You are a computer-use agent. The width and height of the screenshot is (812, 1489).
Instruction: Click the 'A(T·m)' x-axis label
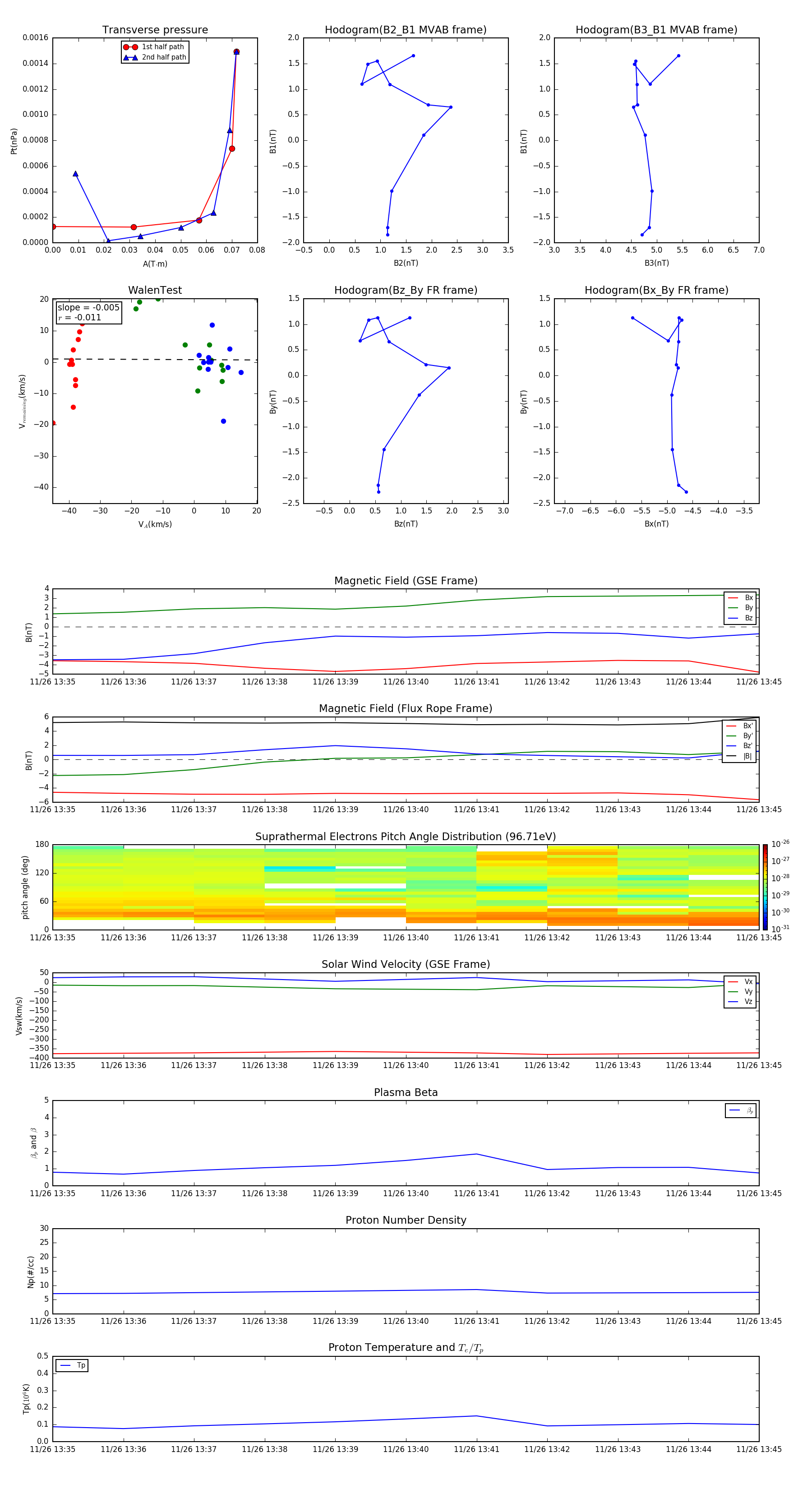[155, 264]
